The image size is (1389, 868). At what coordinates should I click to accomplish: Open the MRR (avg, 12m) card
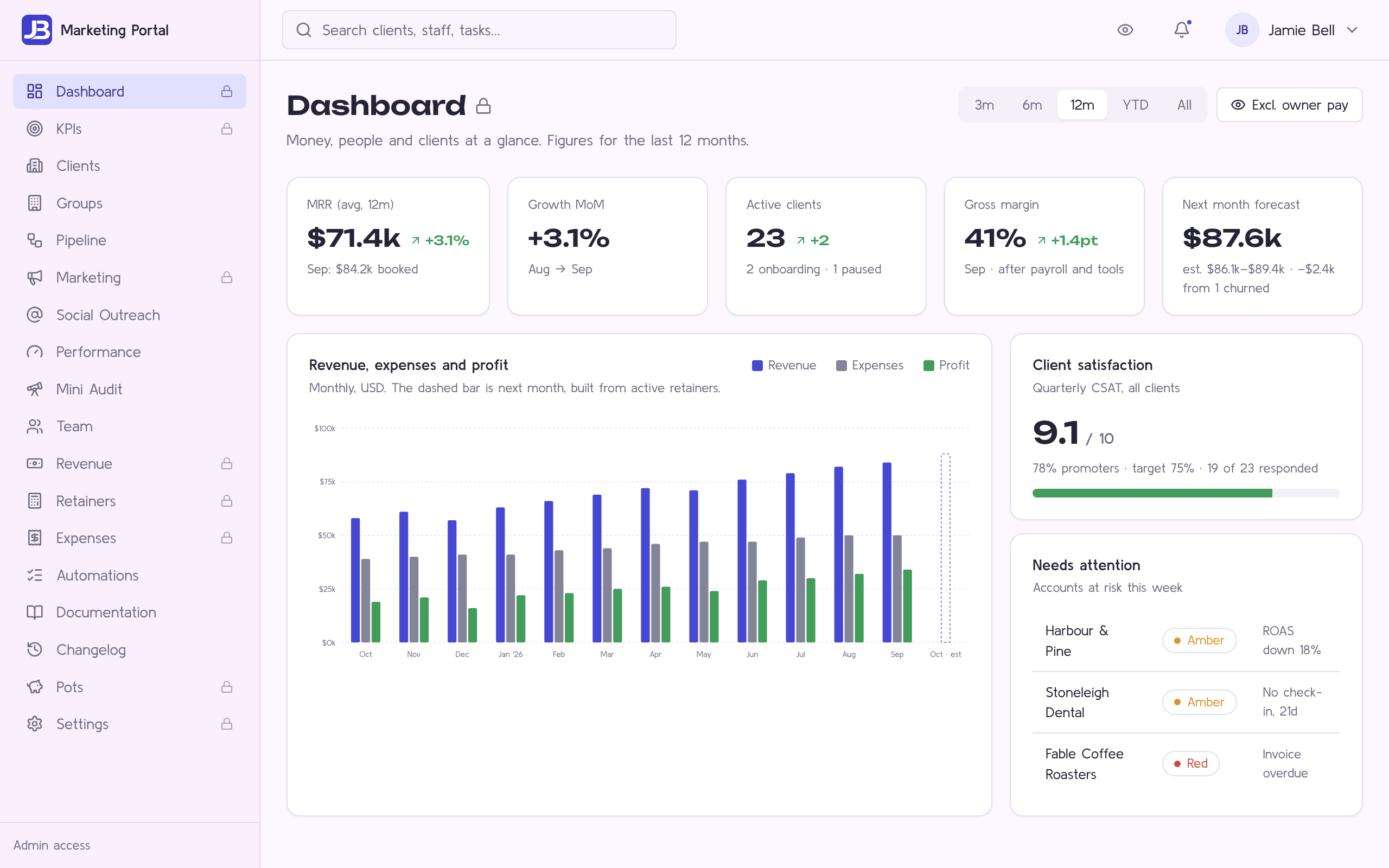tap(388, 246)
